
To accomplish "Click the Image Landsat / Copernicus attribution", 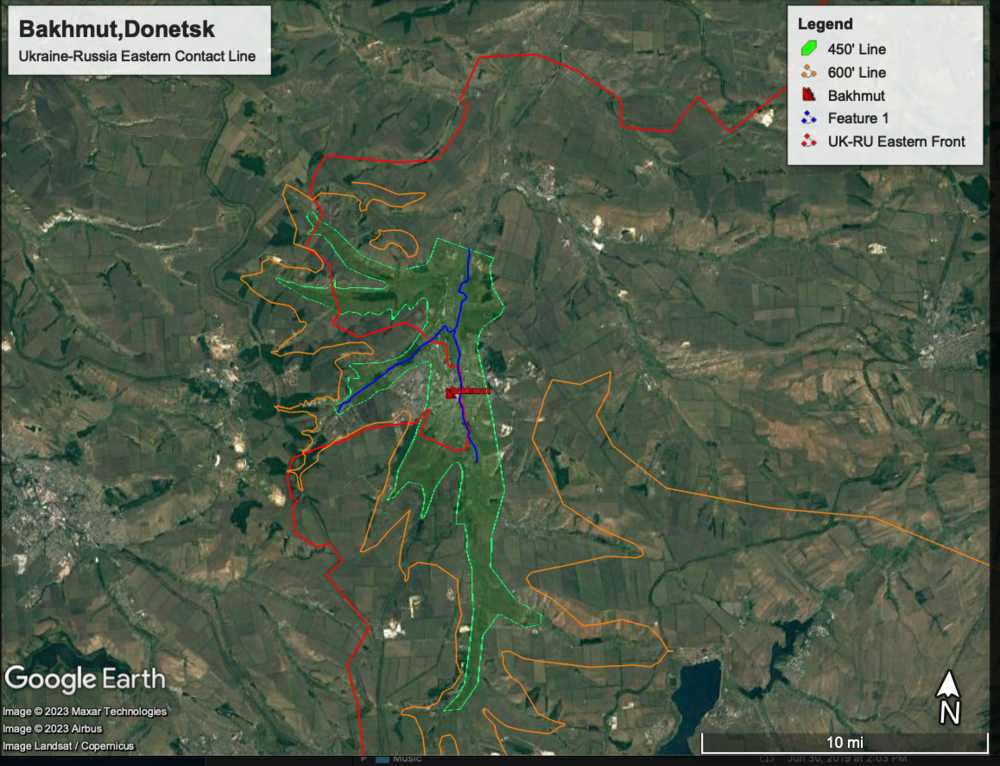I will 67,744.
